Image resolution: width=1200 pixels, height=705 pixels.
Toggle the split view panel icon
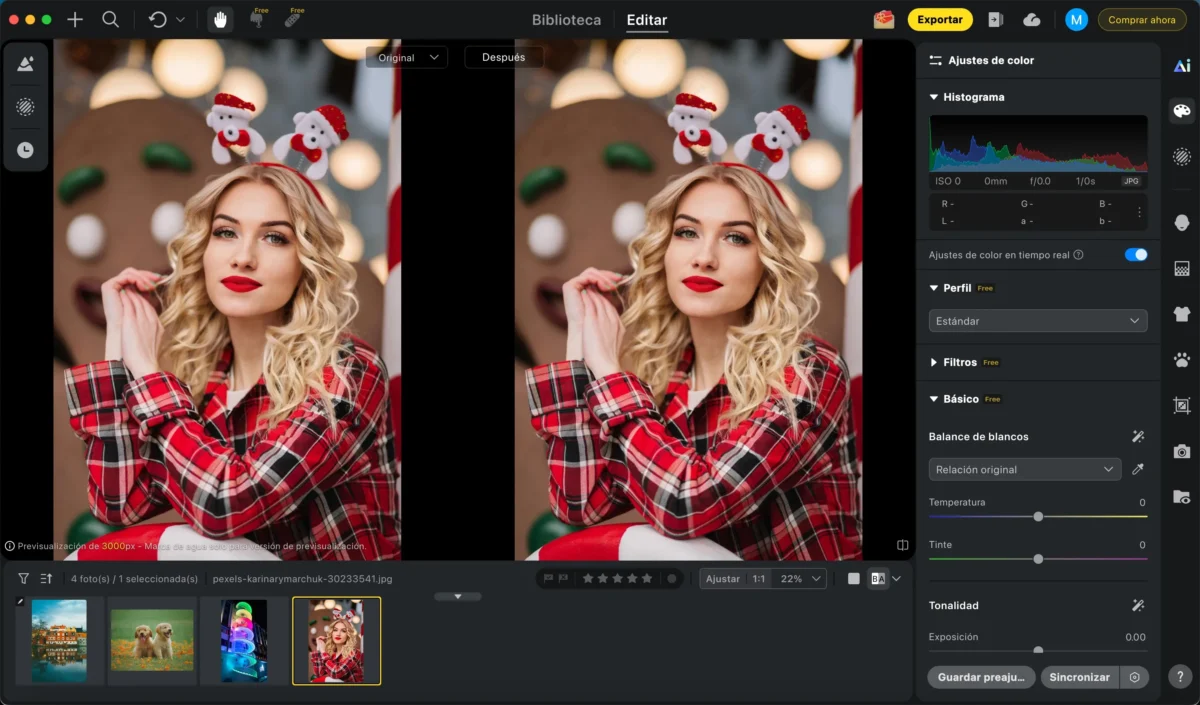(902, 545)
